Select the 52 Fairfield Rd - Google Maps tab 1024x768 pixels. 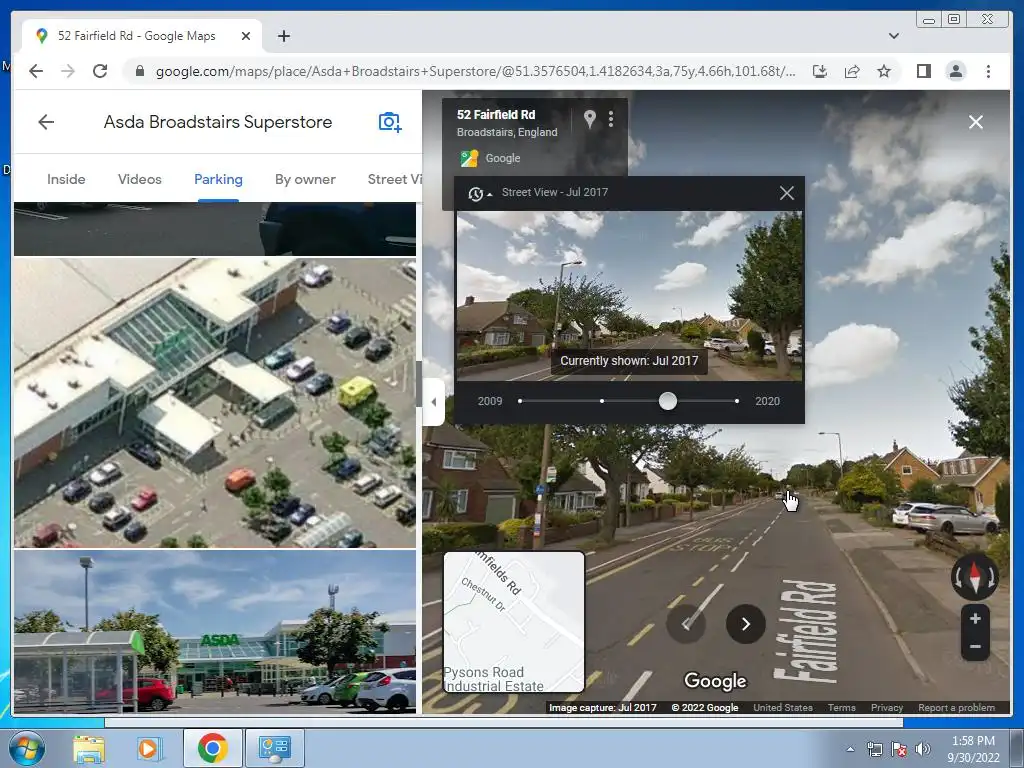[x=142, y=37]
